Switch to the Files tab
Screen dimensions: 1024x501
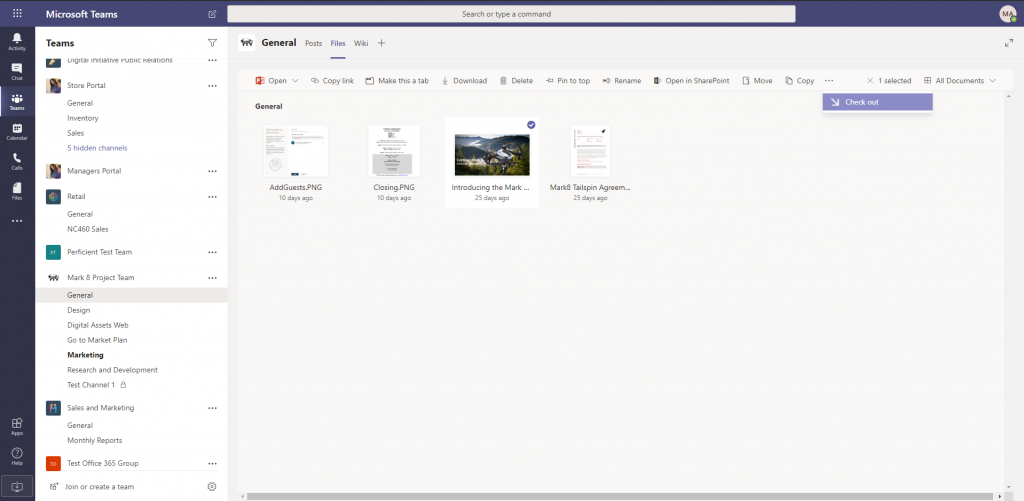point(338,43)
